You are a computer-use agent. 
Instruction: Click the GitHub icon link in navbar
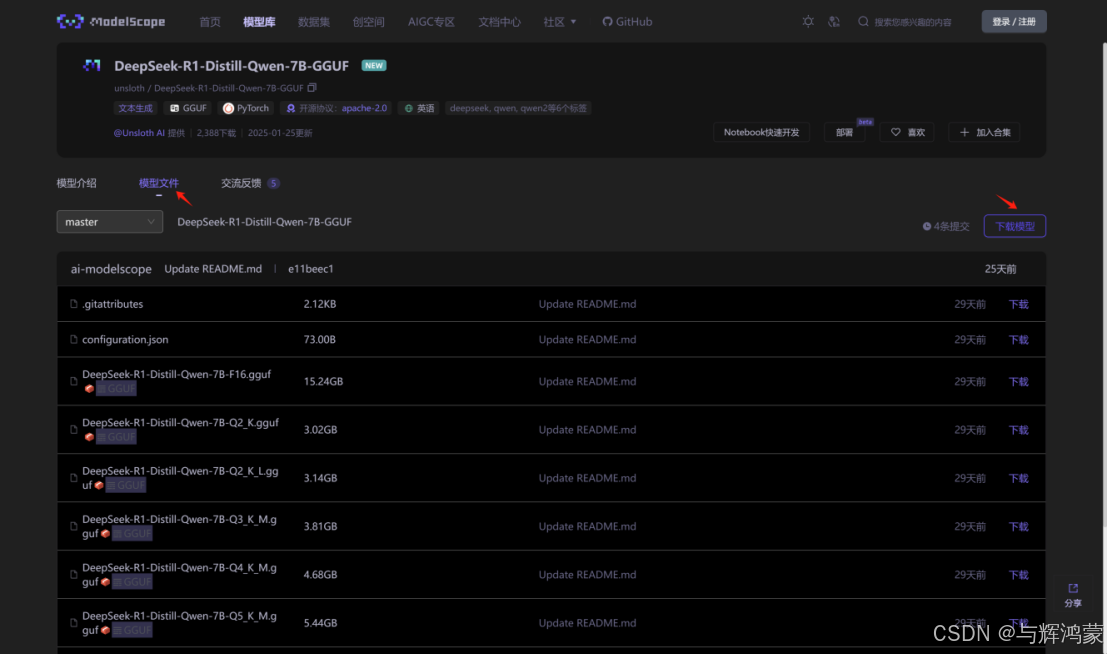(627, 22)
